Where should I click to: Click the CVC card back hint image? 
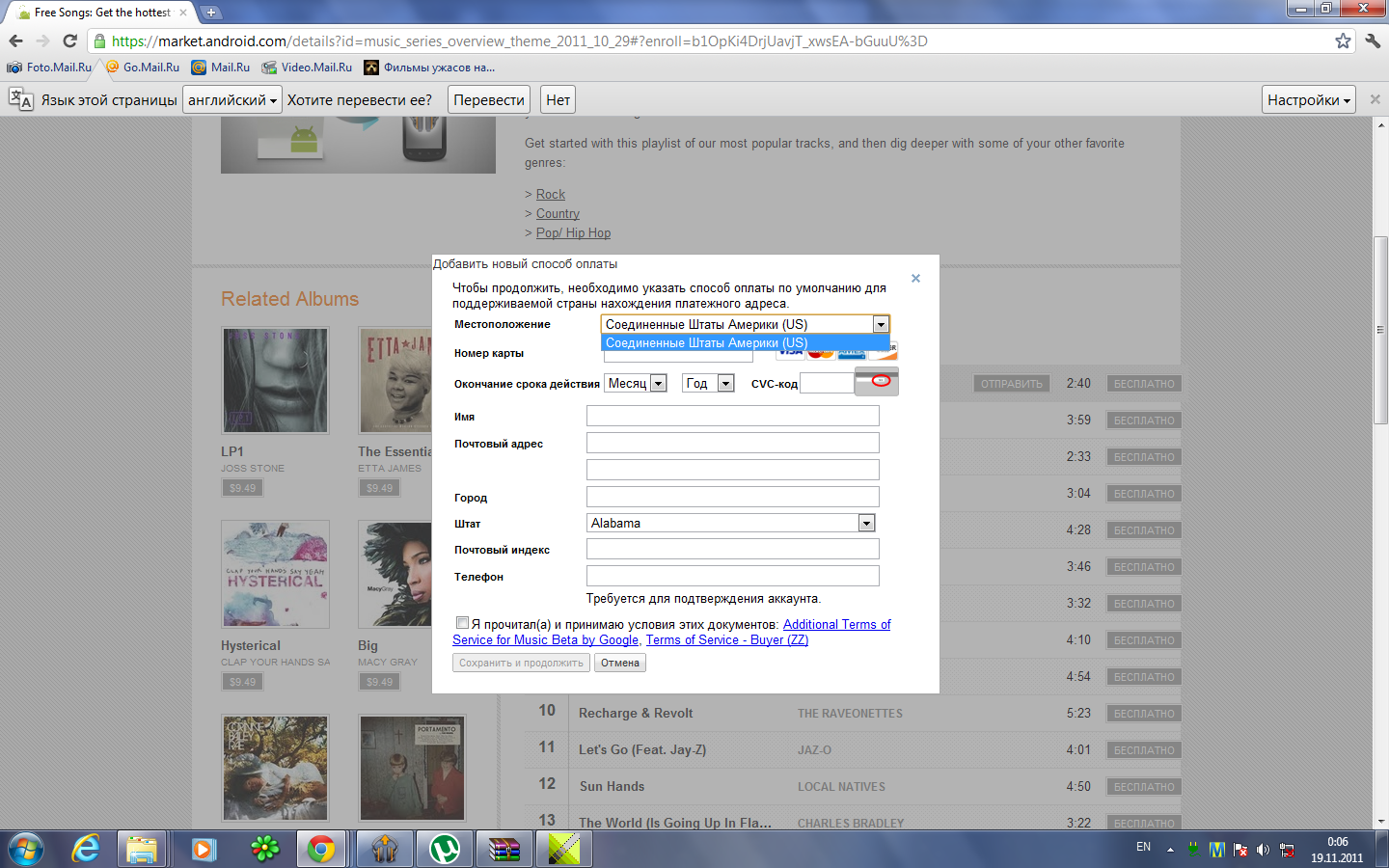pos(877,381)
